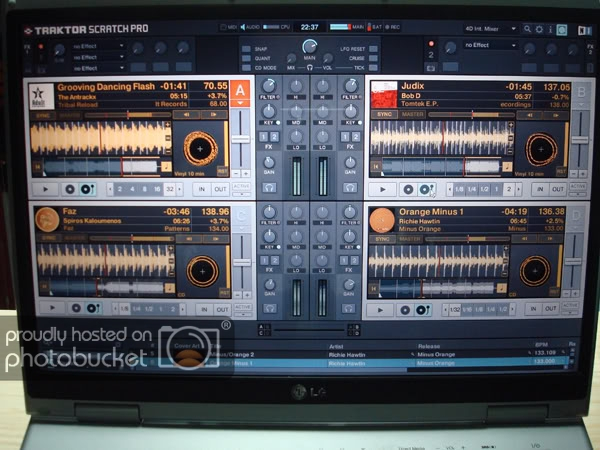Assign deck A channel to FX 1
Viewport: 600px width, 450px height.
click(264, 137)
